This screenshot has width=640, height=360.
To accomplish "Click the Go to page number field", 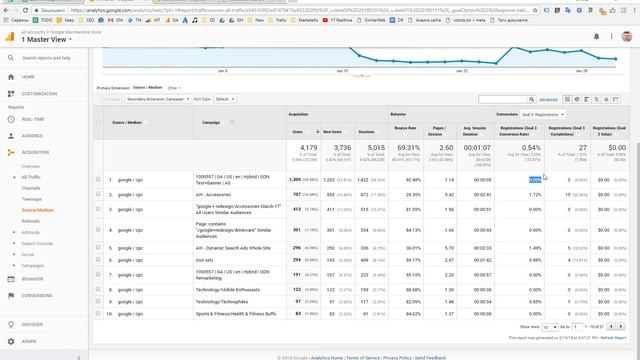I will pyautogui.click(x=577, y=327).
